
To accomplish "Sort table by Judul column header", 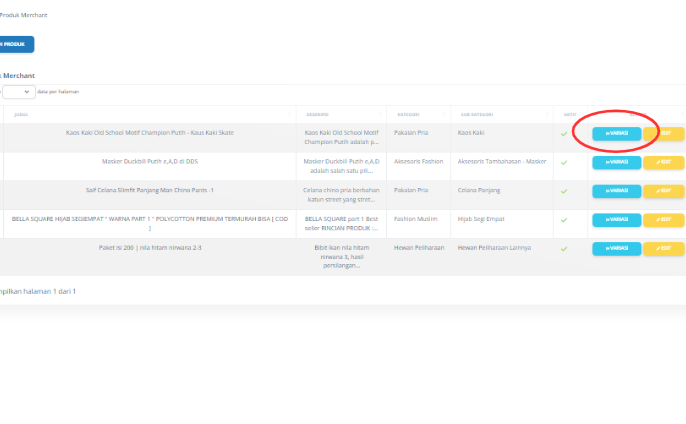I will coord(150,114).
